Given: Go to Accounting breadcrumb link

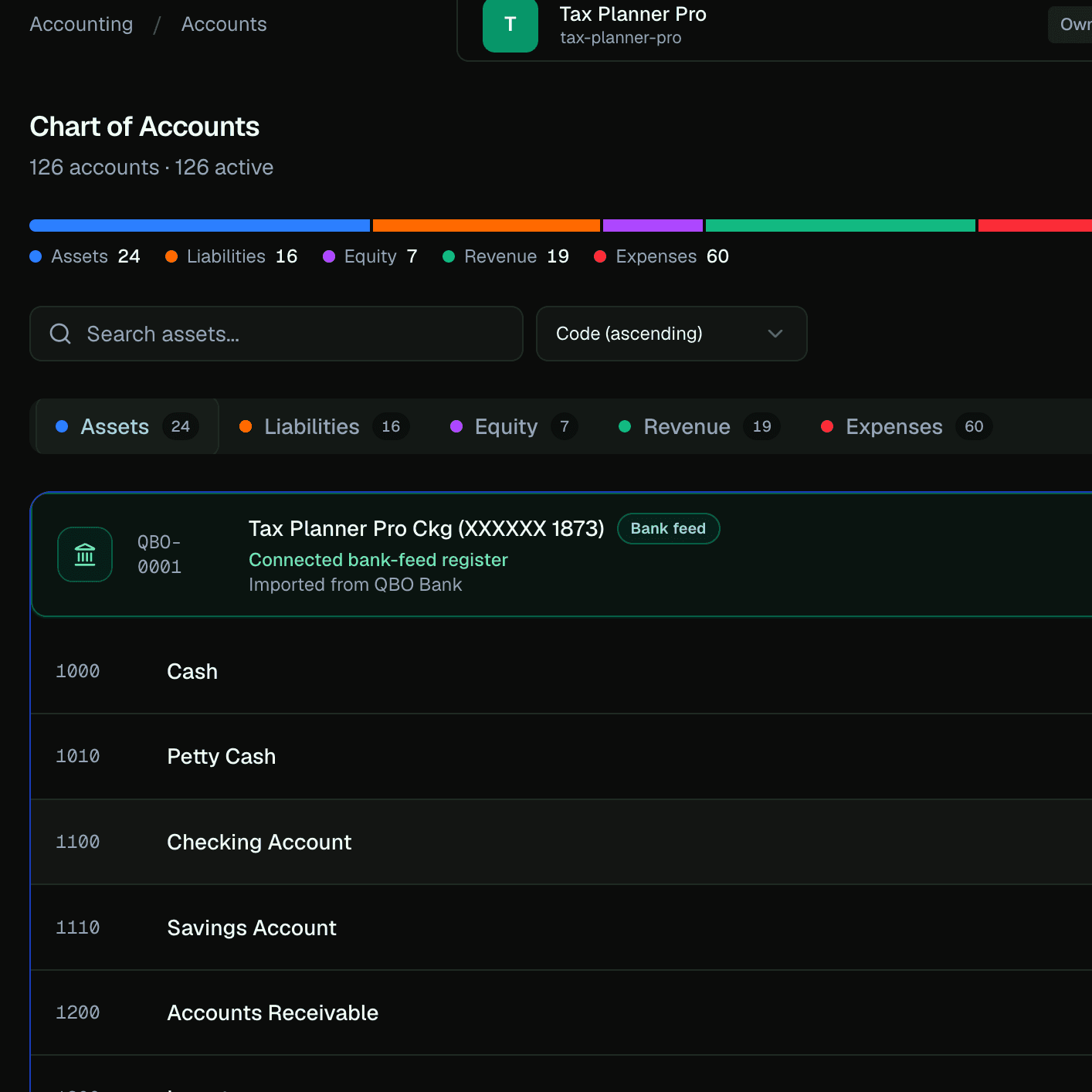Looking at the screenshot, I should pyautogui.click(x=81, y=24).
